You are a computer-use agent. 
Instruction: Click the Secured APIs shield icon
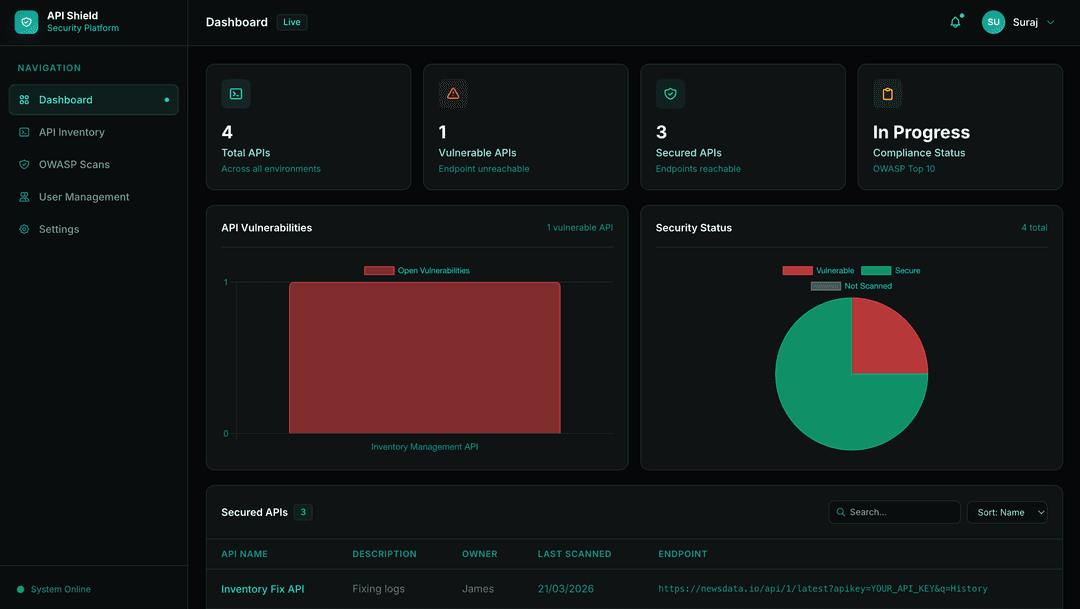tap(670, 93)
